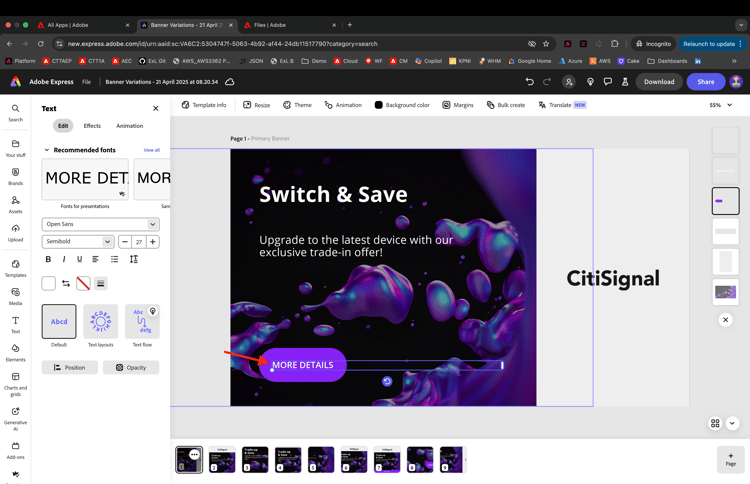The height and width of the screenshot is (484, 750).
Task: Click the cloud sync status icon
Action: click(x=230, y=82)
